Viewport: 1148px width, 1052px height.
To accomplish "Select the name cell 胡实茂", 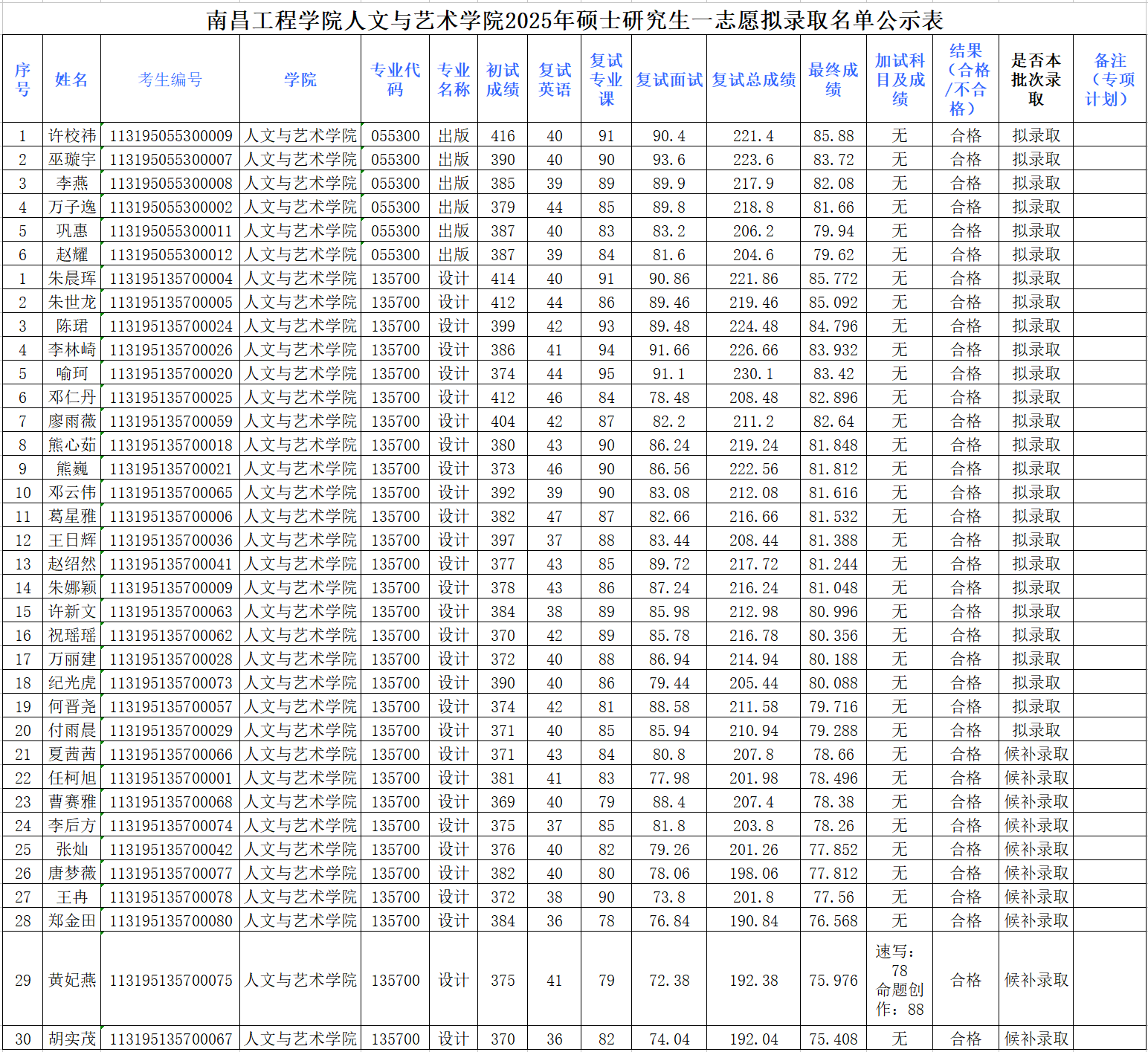I will tap(72, 1039).
